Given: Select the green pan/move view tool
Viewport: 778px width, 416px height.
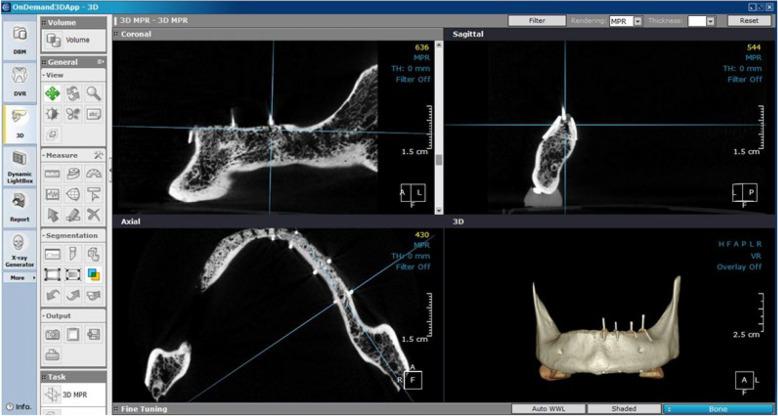Looking at the screenshot, I should (52, 93).
